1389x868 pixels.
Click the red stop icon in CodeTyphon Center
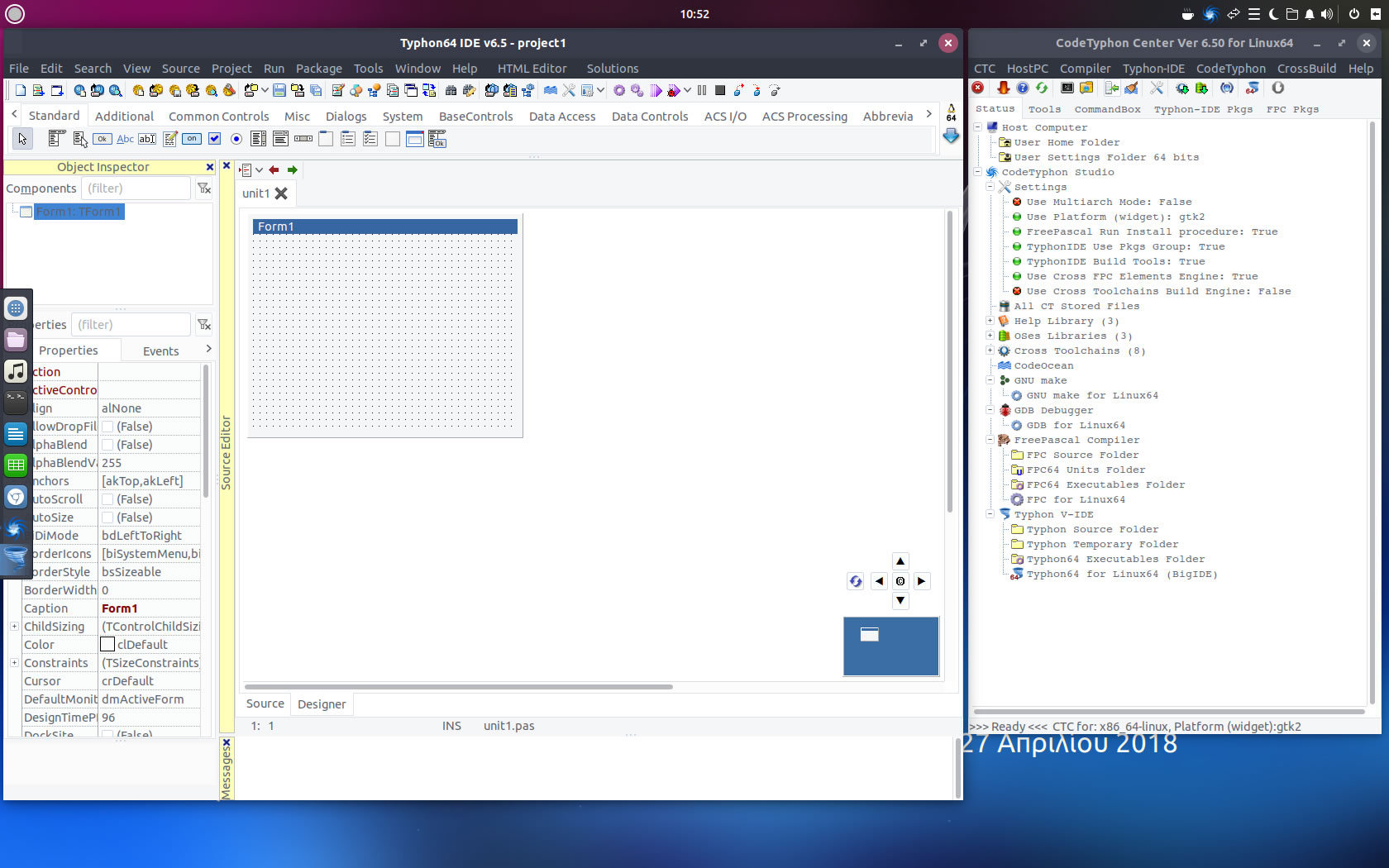(x=978, y=88)
